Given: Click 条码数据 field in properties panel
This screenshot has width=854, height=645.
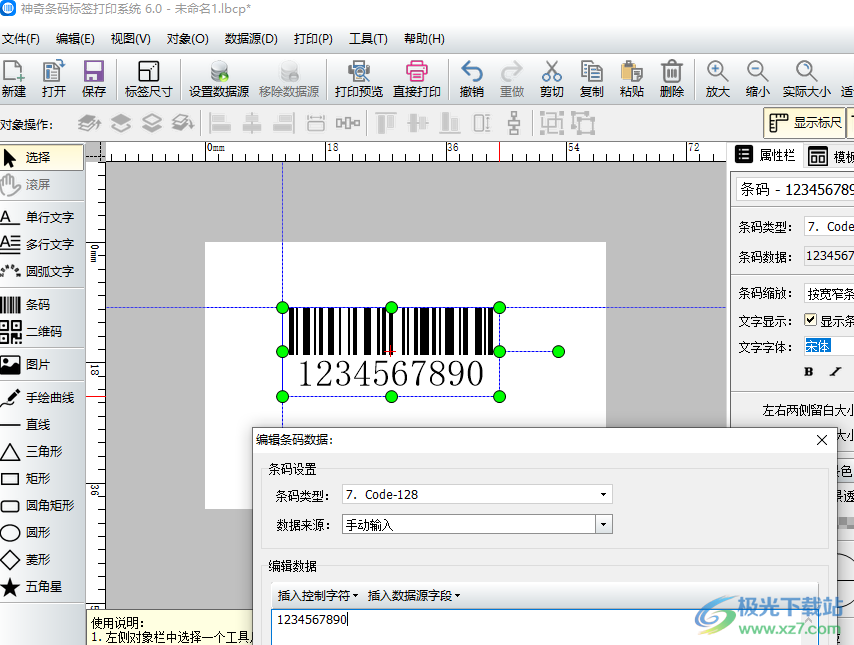Looking at the screenshot, I should [x=829, y=256].
